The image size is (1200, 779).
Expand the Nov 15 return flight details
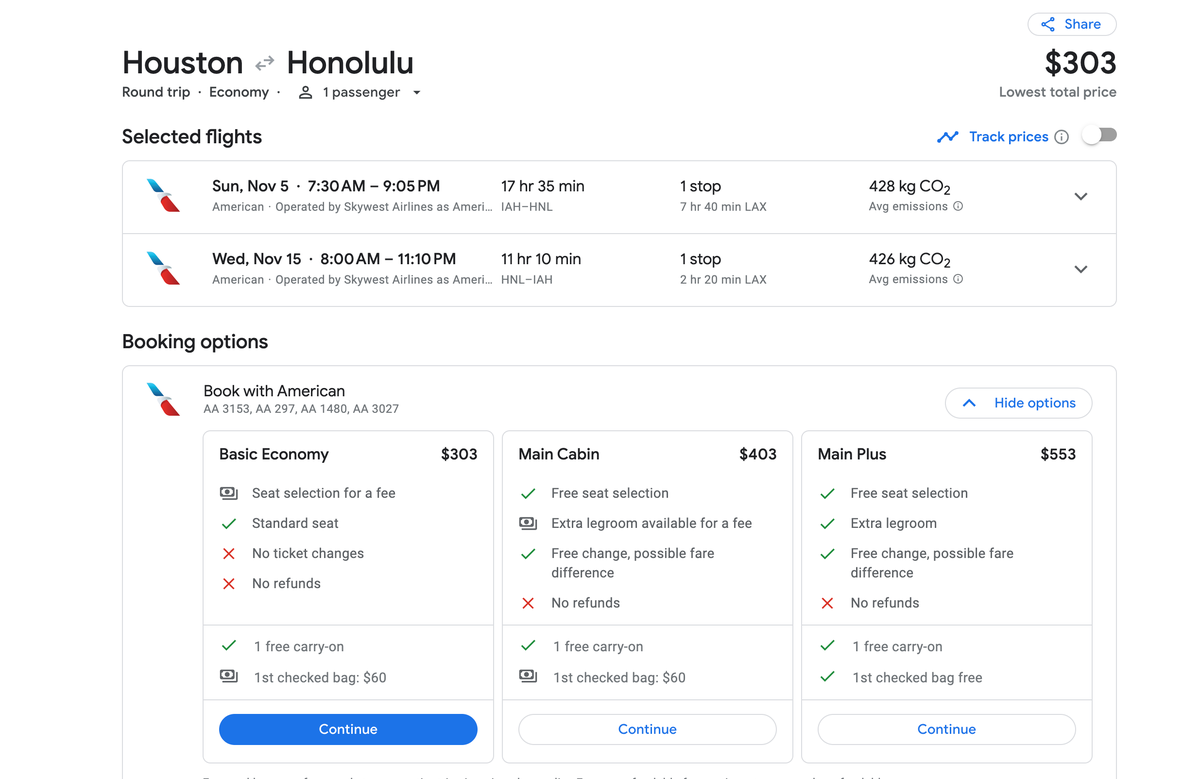coord(1081,269)
